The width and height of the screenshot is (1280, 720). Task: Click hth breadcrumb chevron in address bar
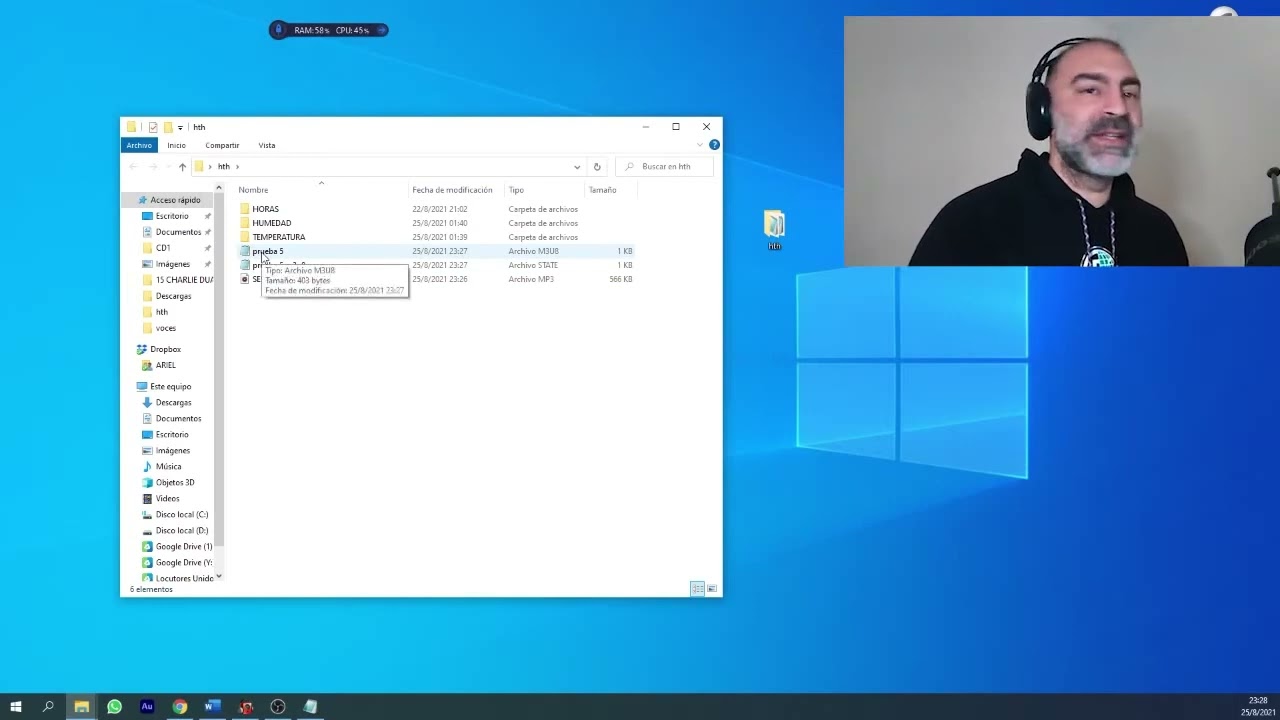pyautogui.click(x=237, y=167)
